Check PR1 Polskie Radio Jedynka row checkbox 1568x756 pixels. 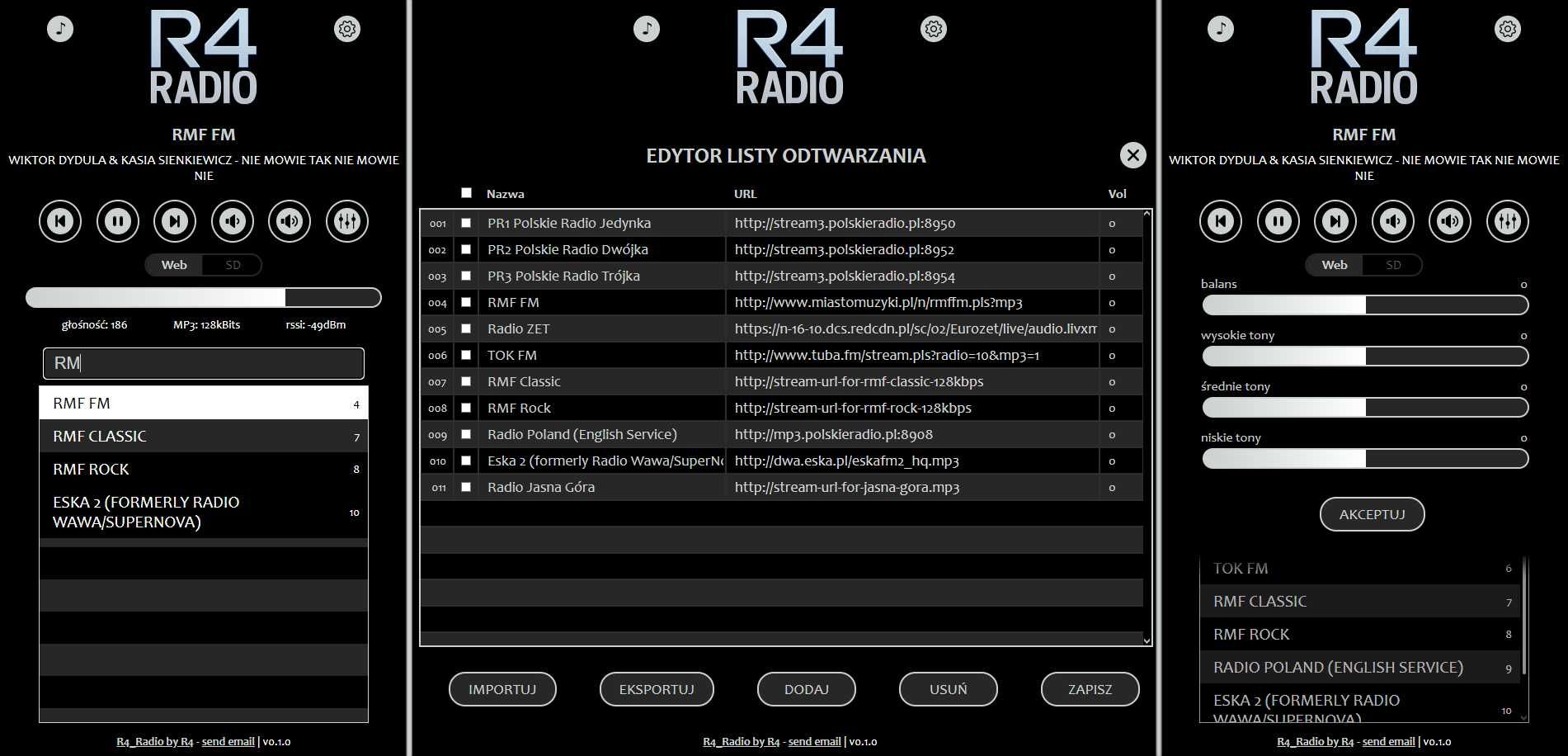(466, 223)
